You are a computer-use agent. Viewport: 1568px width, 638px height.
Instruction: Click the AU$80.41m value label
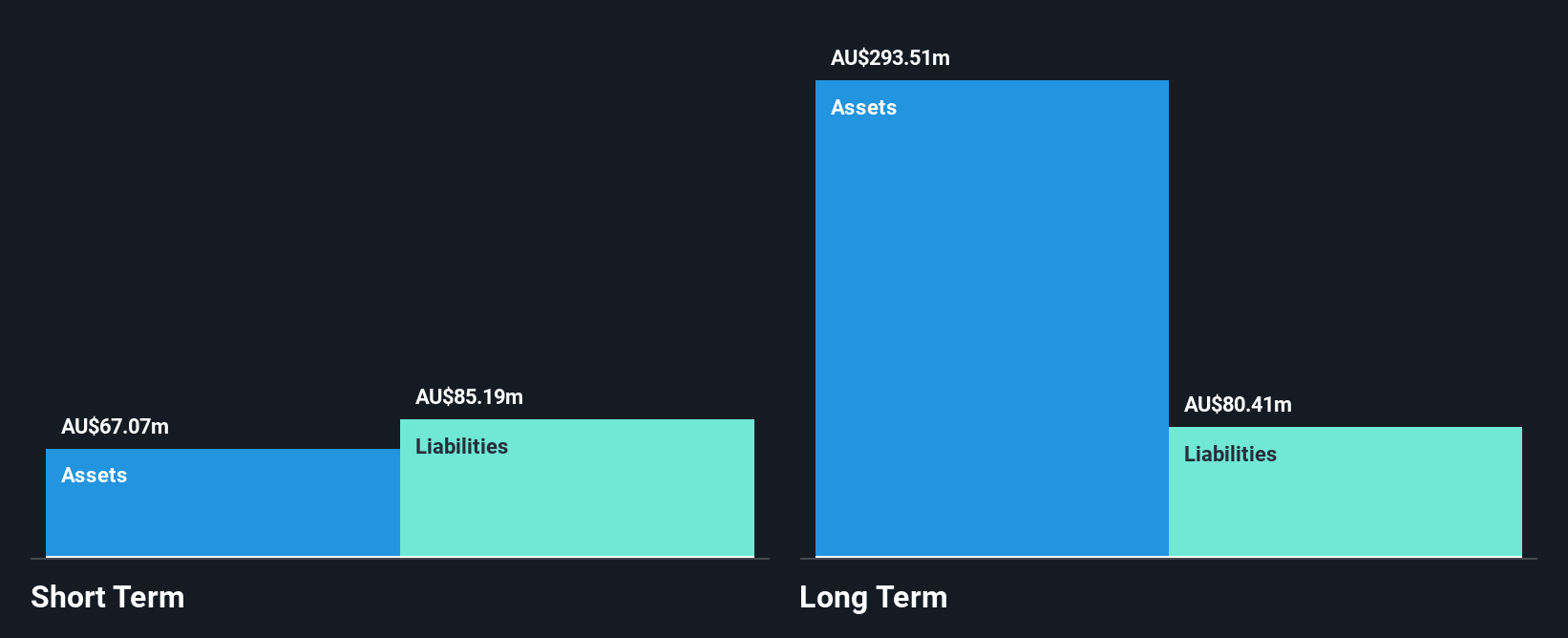(x=1238, y=405)
